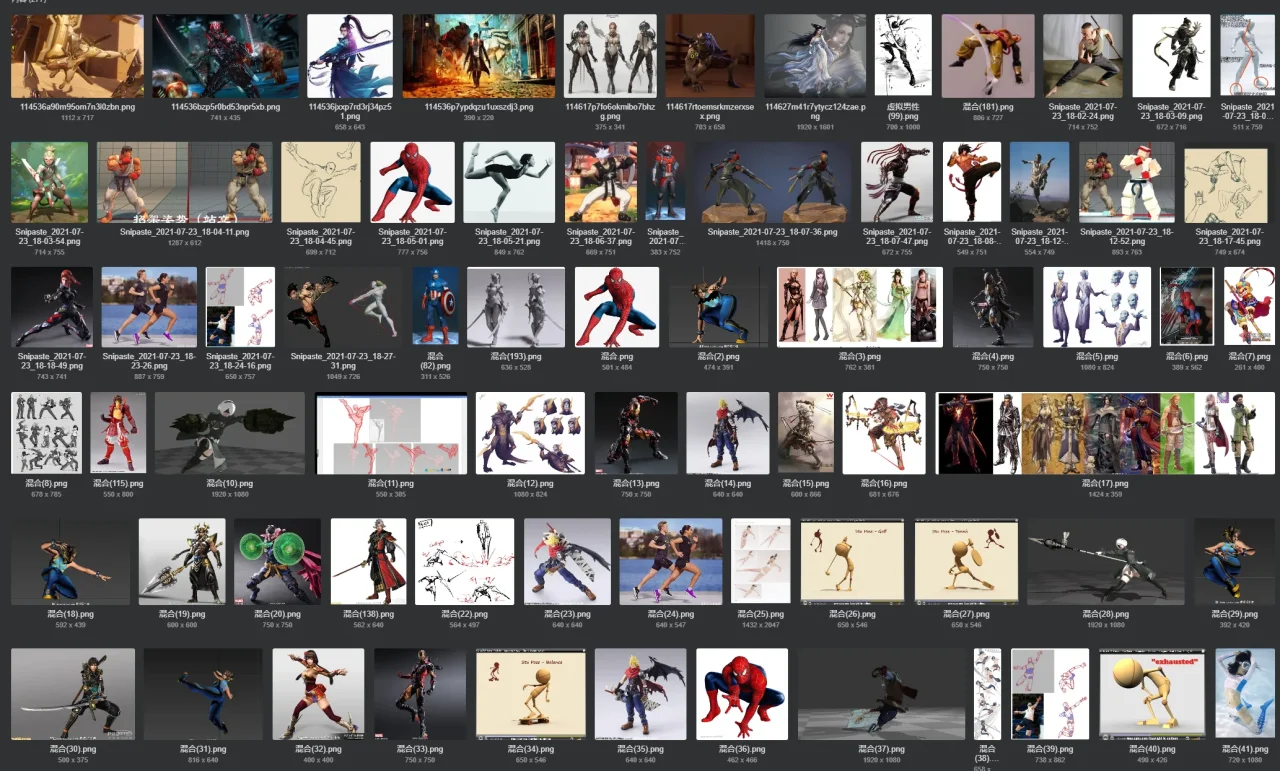Screen dimensions: 1280x771
Task: Click the 混合(10).png thumbnail
Action: click(x=229, y=433)
